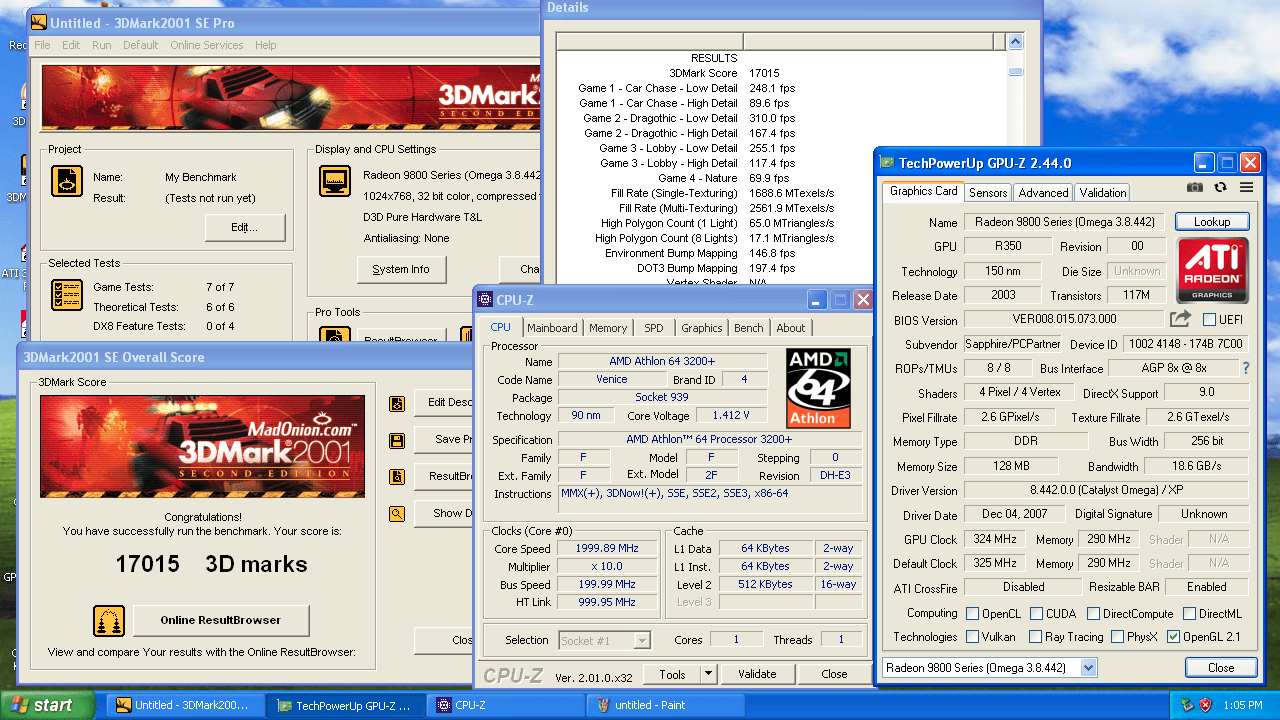
Task: Toggle the UEFI checkbox
Action: 1209,320
